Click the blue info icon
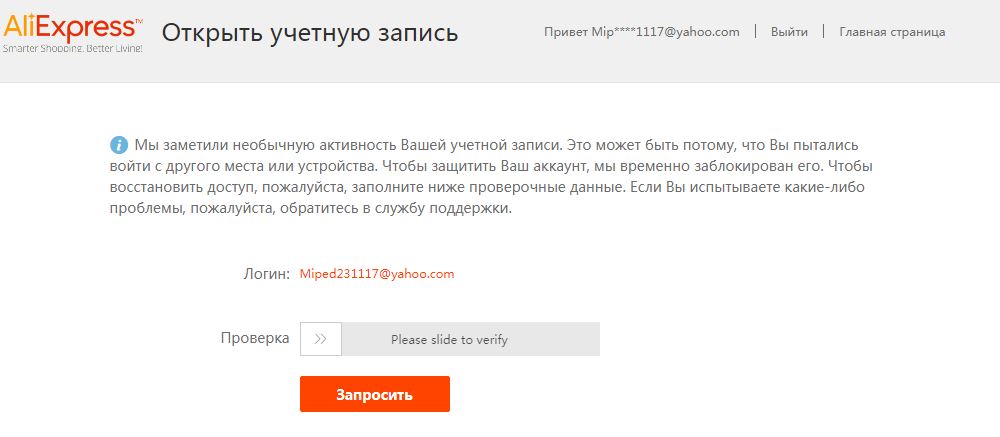The image size is (1000, 437). (119, 143)
